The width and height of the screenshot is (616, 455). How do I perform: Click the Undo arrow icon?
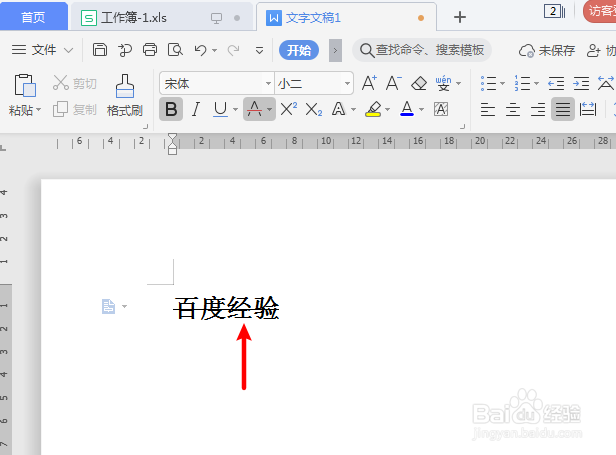[x=200, y=50]
